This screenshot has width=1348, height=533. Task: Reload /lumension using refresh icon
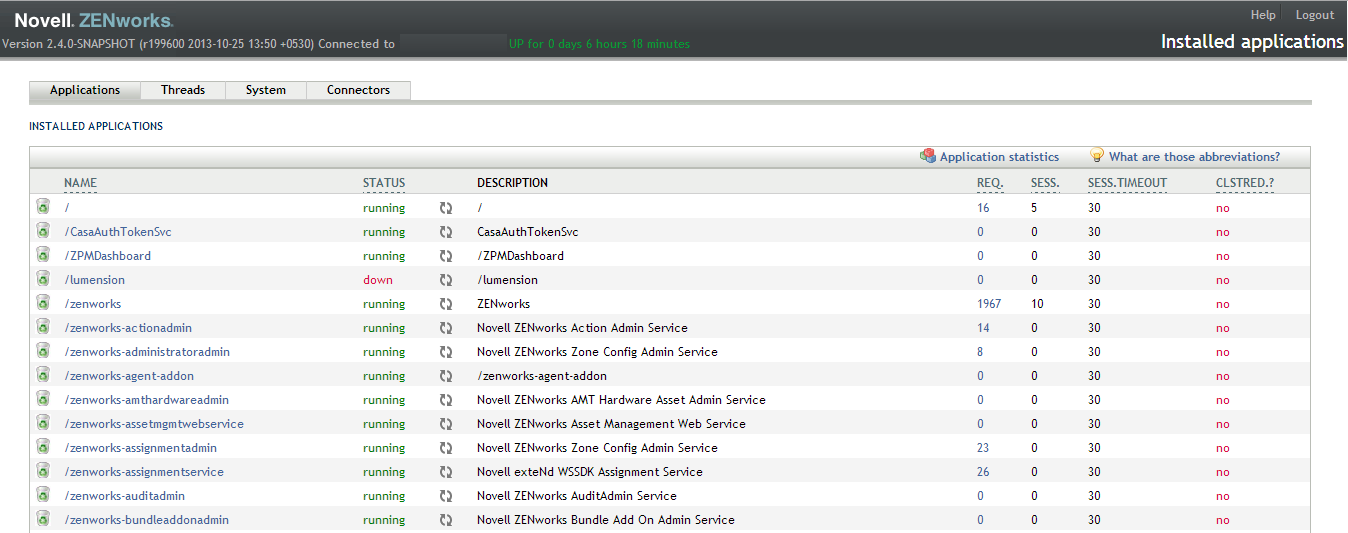pyautogui.click(x=446, y=280)
